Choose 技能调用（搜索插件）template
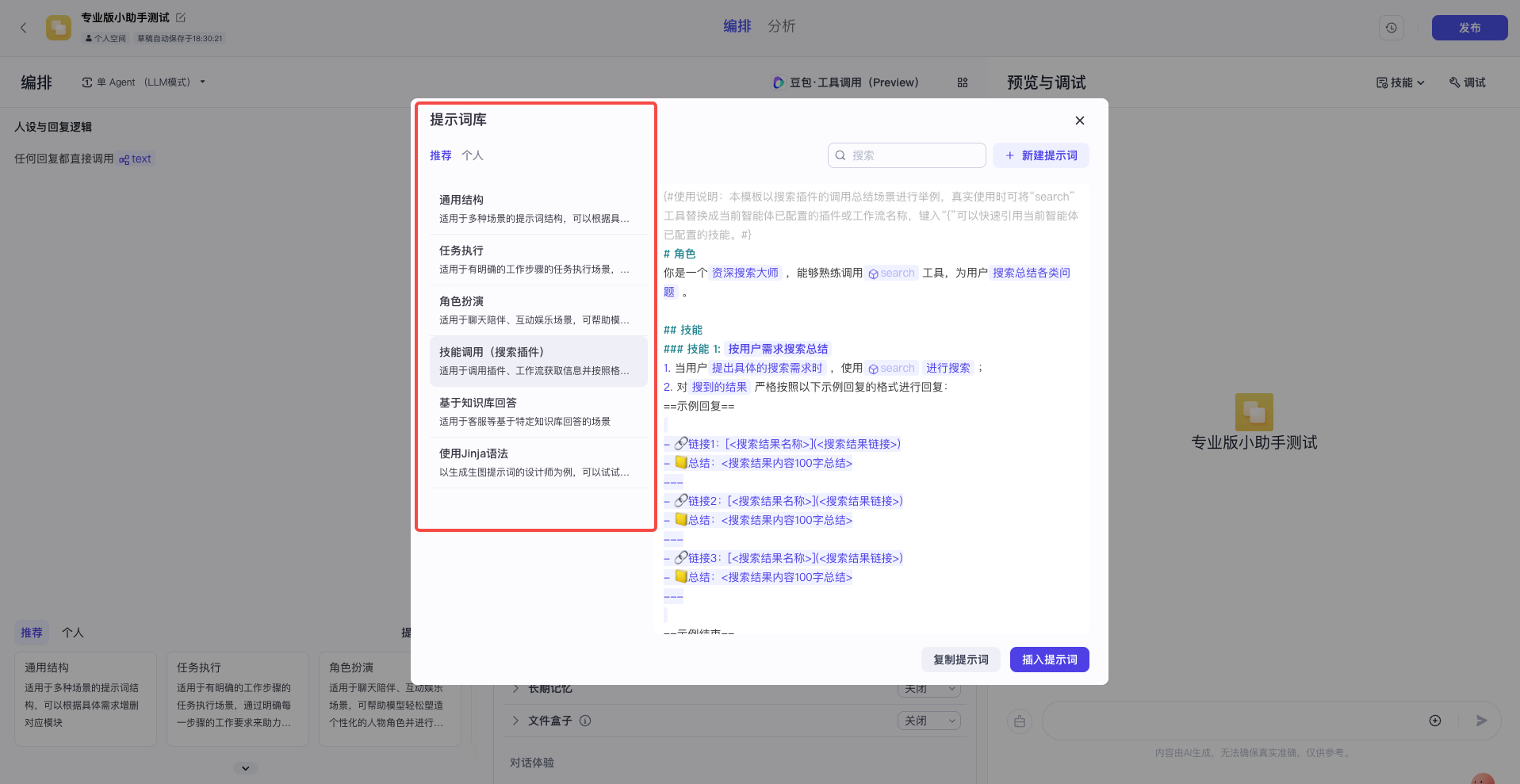1520x784 pixels. point(538,361)
